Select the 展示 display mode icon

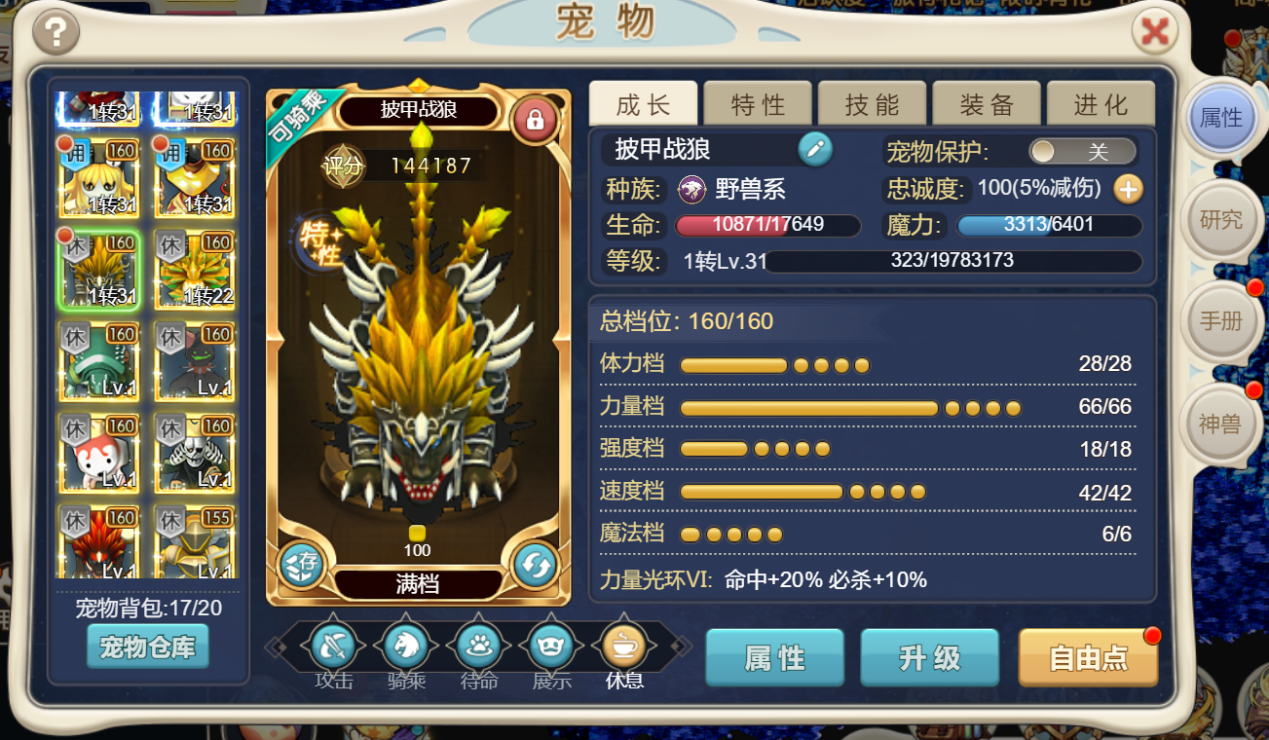[551, 646]
